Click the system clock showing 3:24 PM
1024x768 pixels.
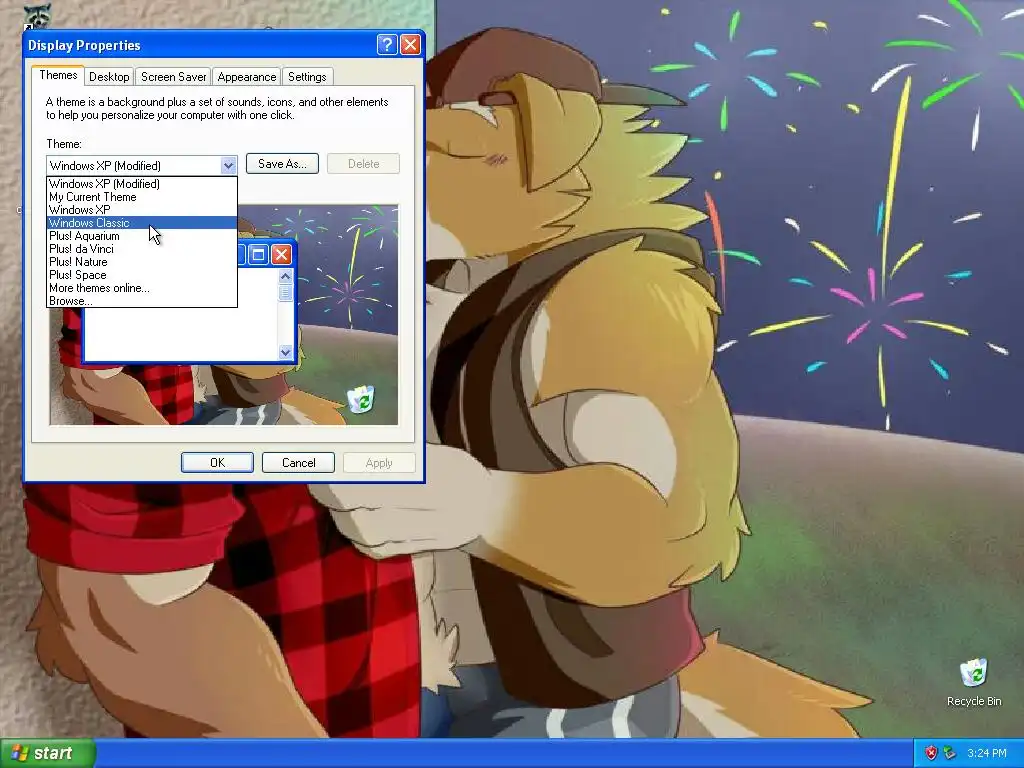[986, 753]
